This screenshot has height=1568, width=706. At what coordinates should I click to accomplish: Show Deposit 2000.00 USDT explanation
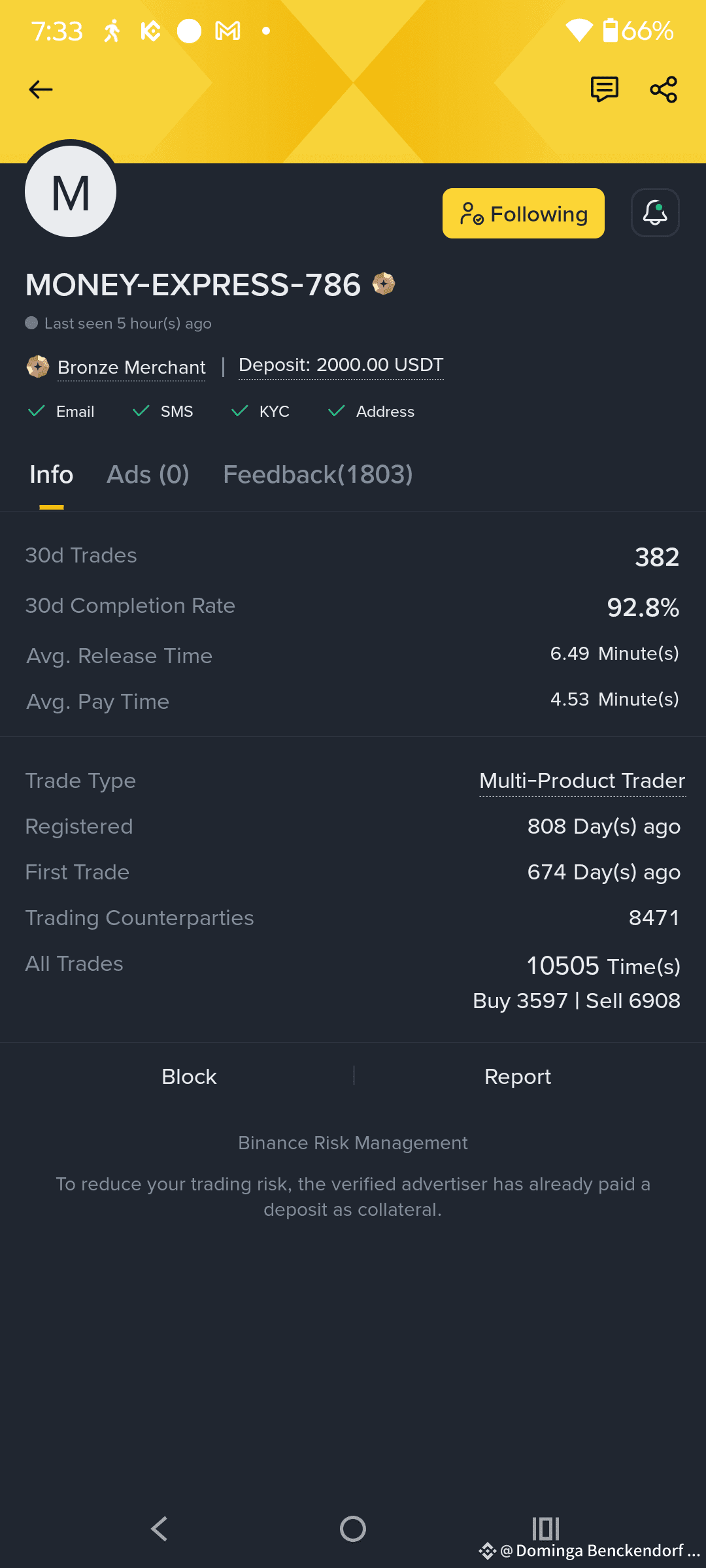coord(341,365)
